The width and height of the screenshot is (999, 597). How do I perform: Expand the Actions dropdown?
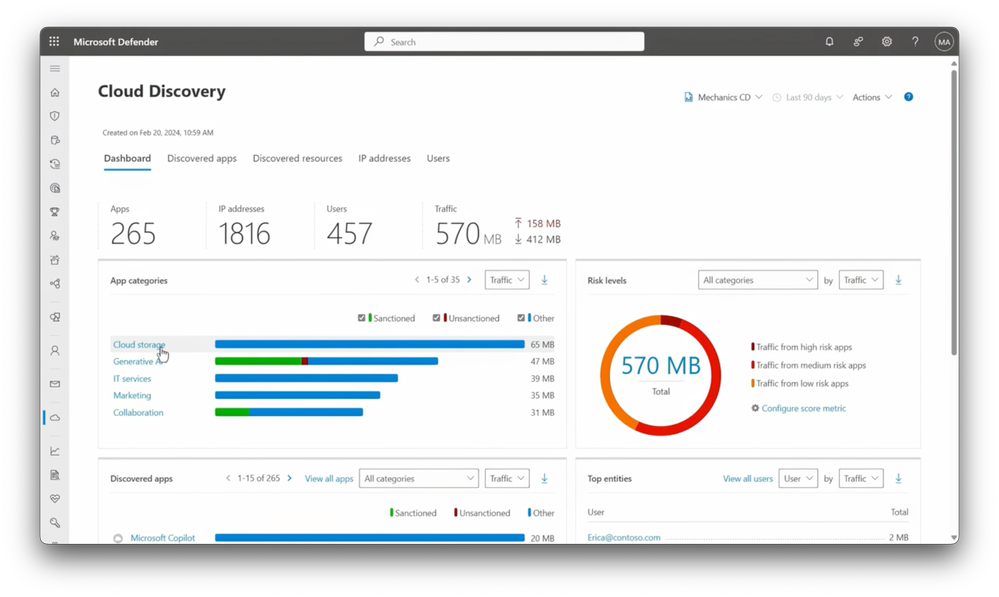[872, 97]
